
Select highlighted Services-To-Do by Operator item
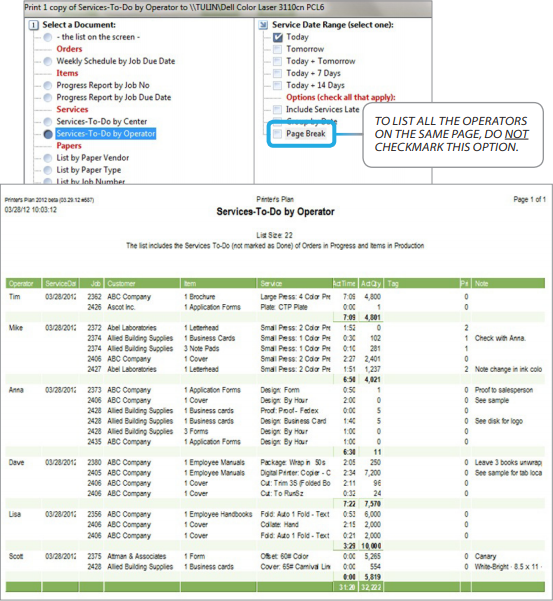pos(106,134)
